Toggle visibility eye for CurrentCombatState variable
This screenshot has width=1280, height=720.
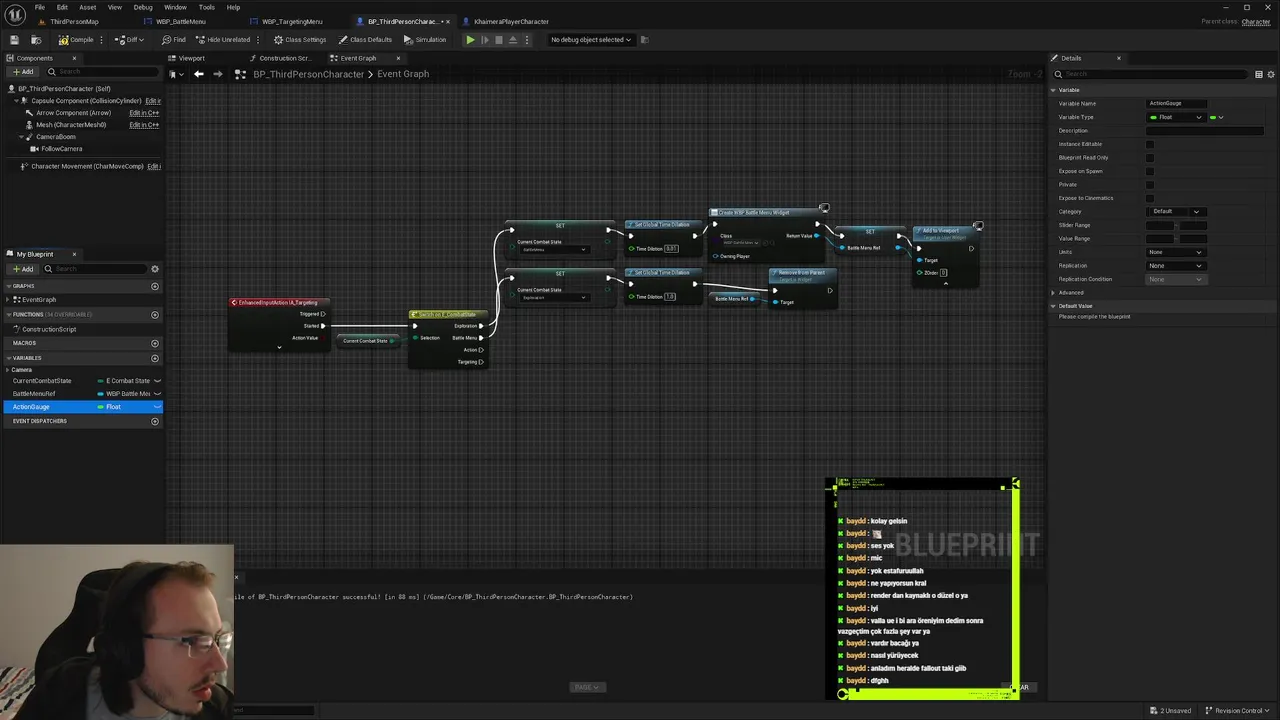[157, 381]
